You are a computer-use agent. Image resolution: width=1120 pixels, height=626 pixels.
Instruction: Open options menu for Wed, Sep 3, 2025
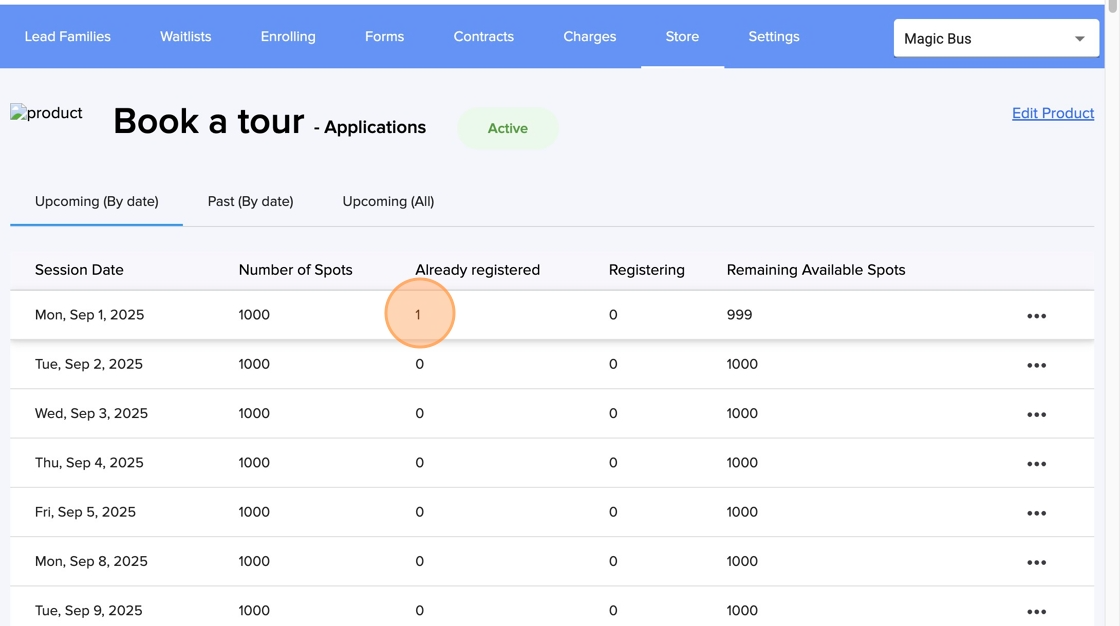point(1036,414)
